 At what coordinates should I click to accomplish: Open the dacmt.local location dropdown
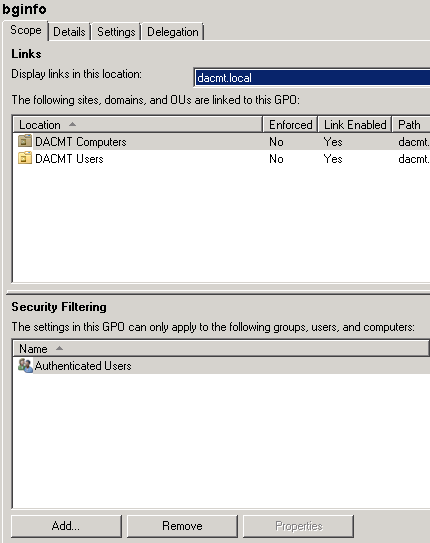coord(312,78)
